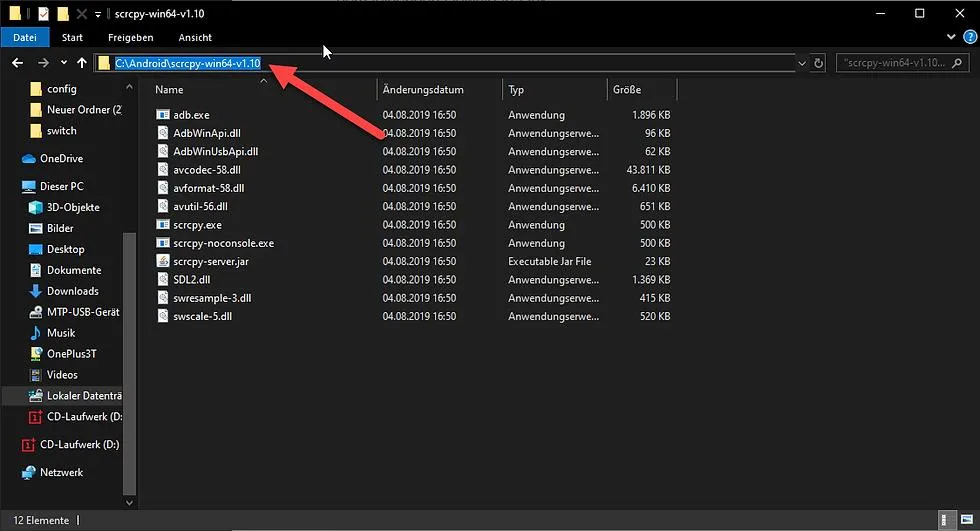Switch to the Start ribbon tab
The width and height of the screenshot is (980, 531).
[x=72, y=37]
